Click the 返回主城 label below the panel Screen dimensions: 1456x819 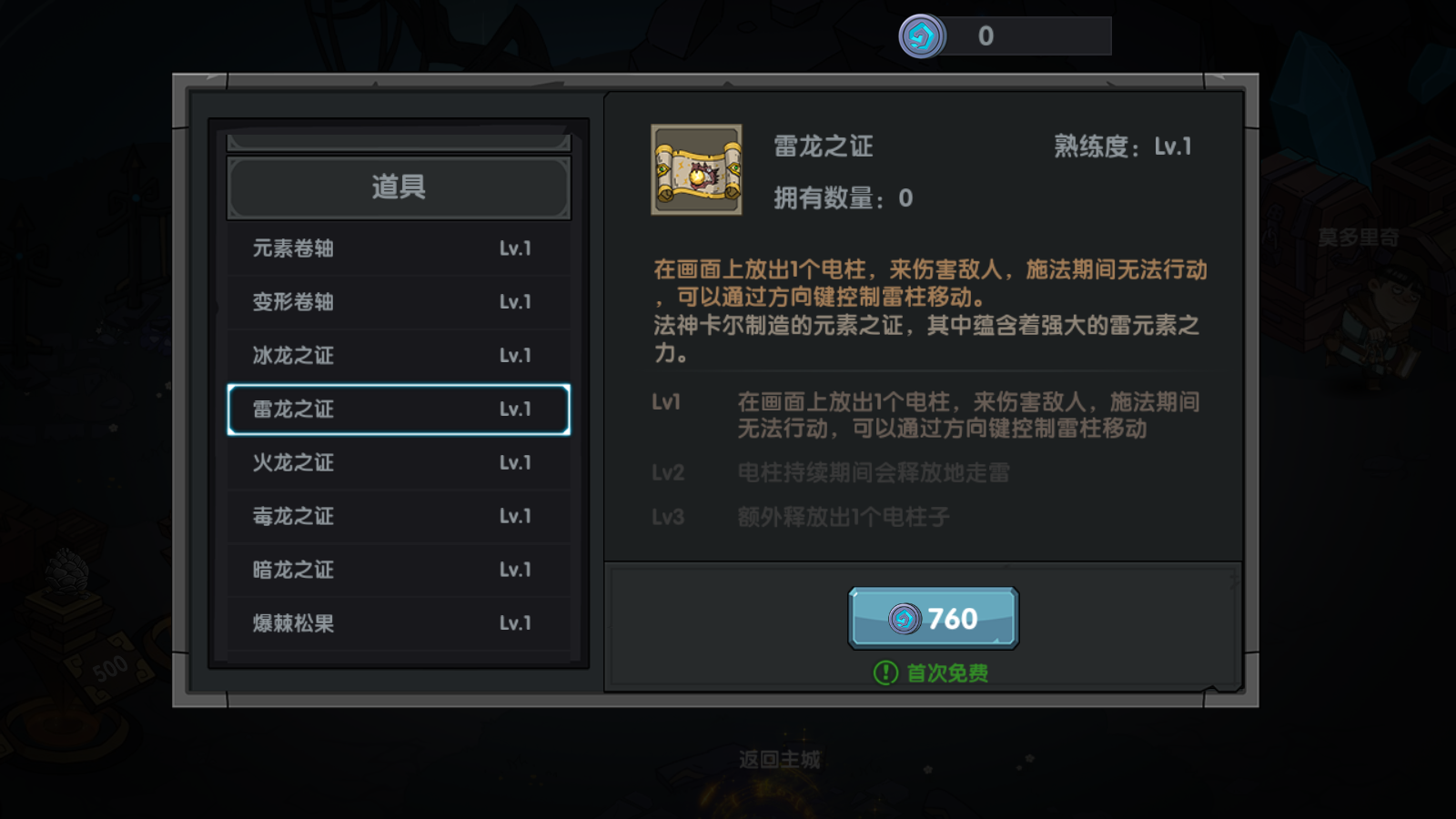tap(779, 760)
